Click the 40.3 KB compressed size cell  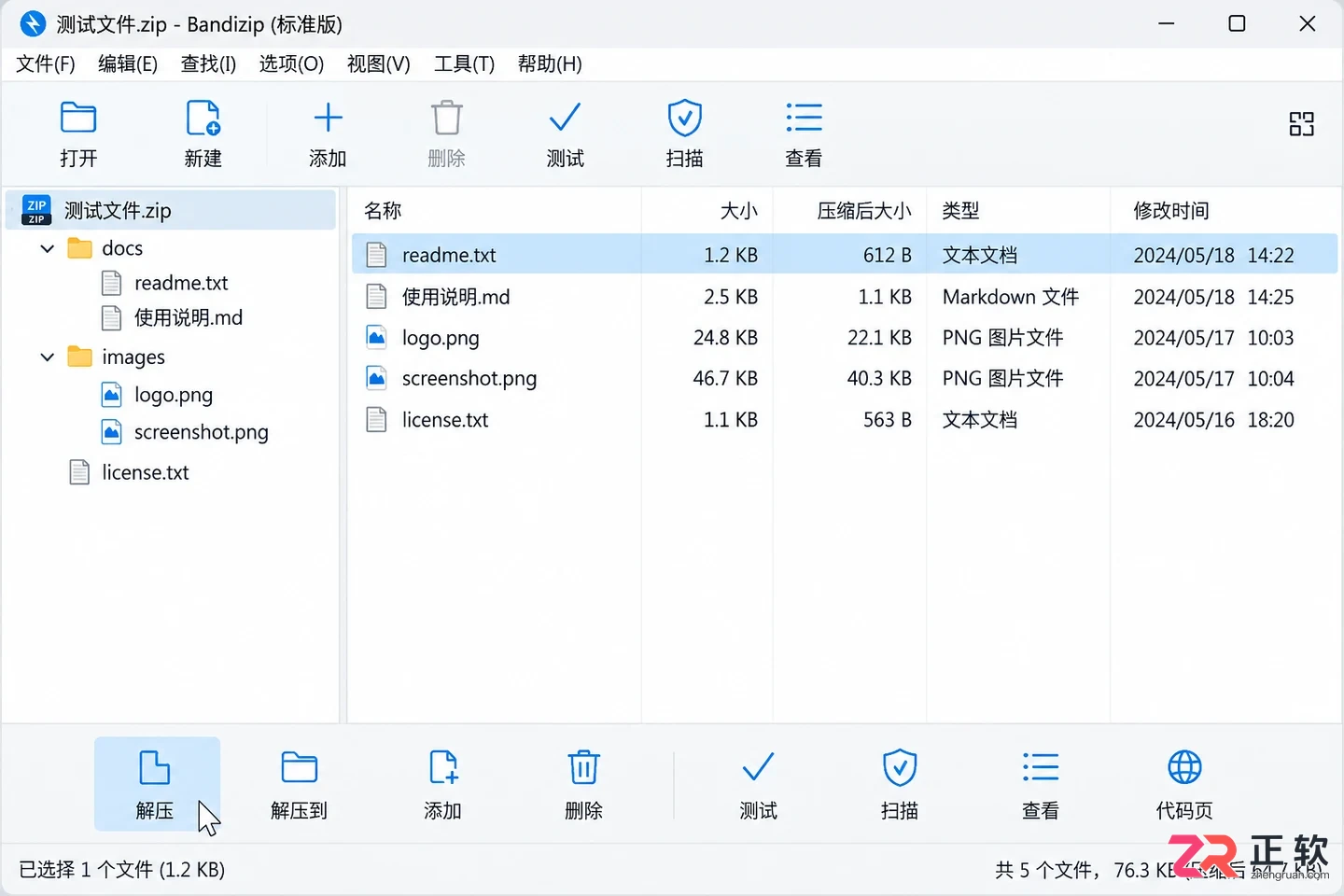879,379
